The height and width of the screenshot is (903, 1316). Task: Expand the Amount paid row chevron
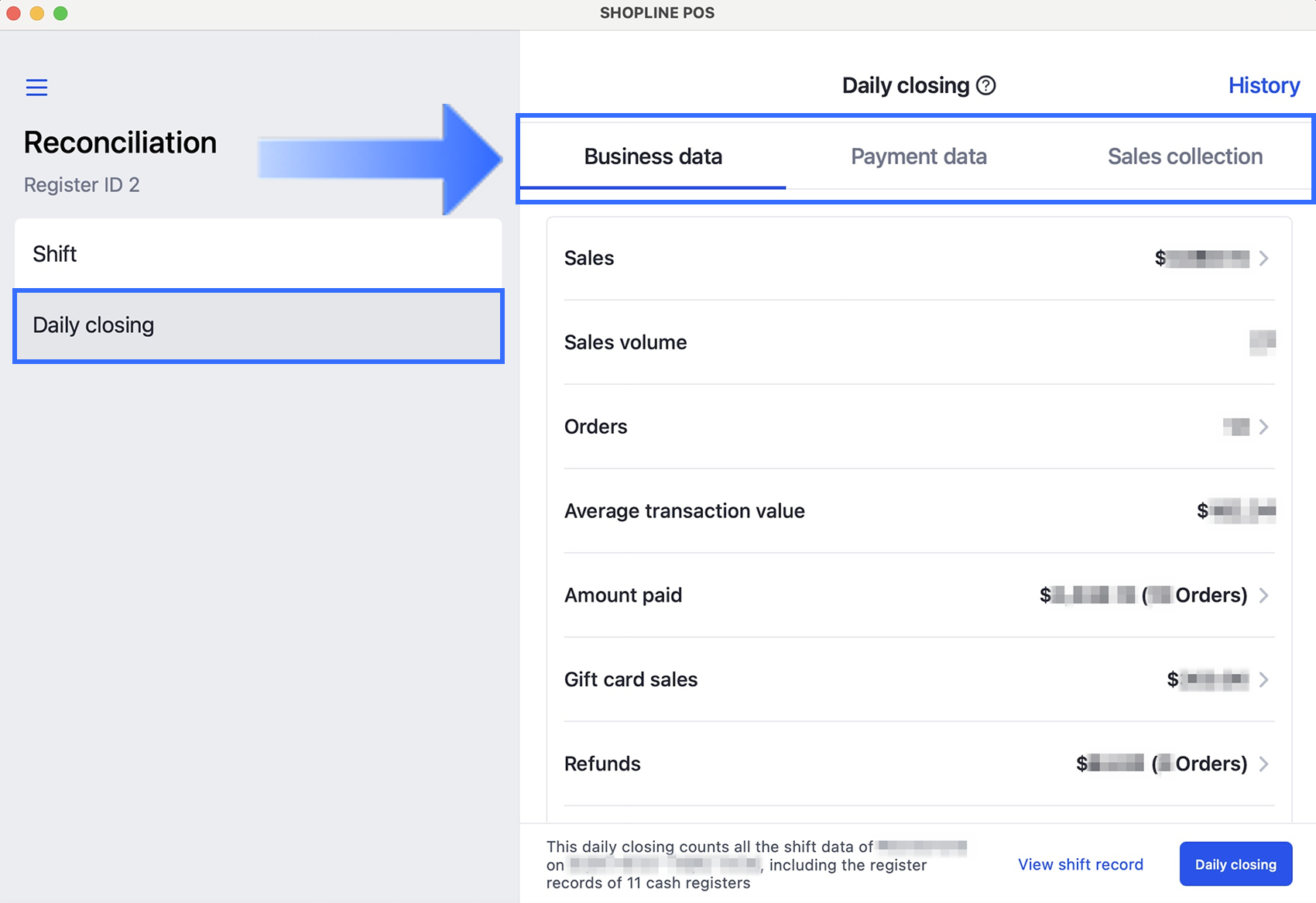pyautogui.click(x=1263, y=596)
